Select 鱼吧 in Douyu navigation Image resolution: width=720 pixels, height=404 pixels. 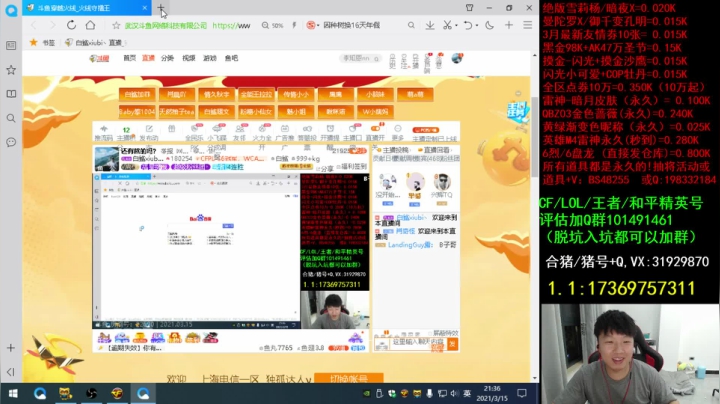point(231,58)
